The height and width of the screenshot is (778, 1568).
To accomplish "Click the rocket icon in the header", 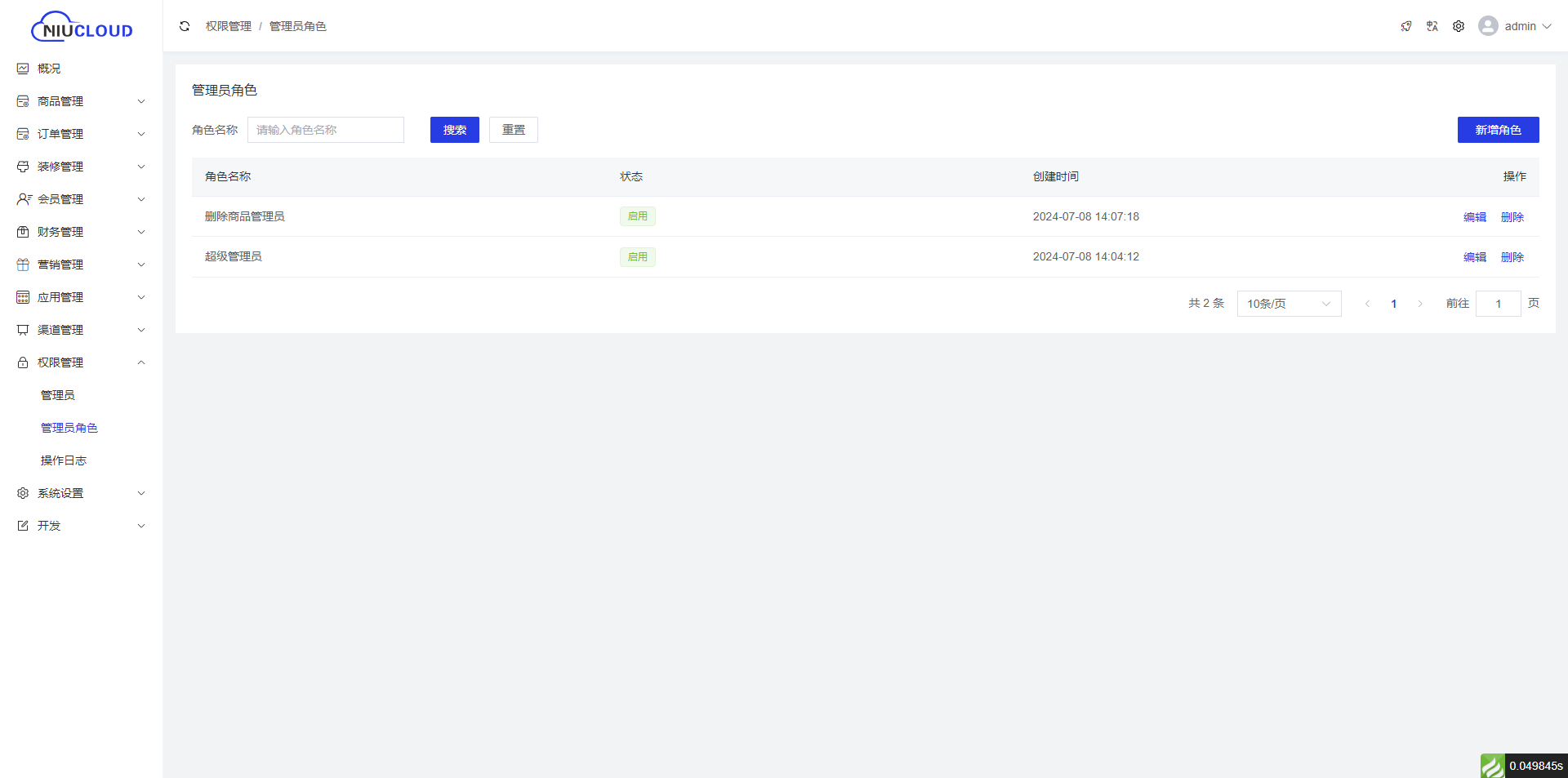I will click(x=1406, y=26).
